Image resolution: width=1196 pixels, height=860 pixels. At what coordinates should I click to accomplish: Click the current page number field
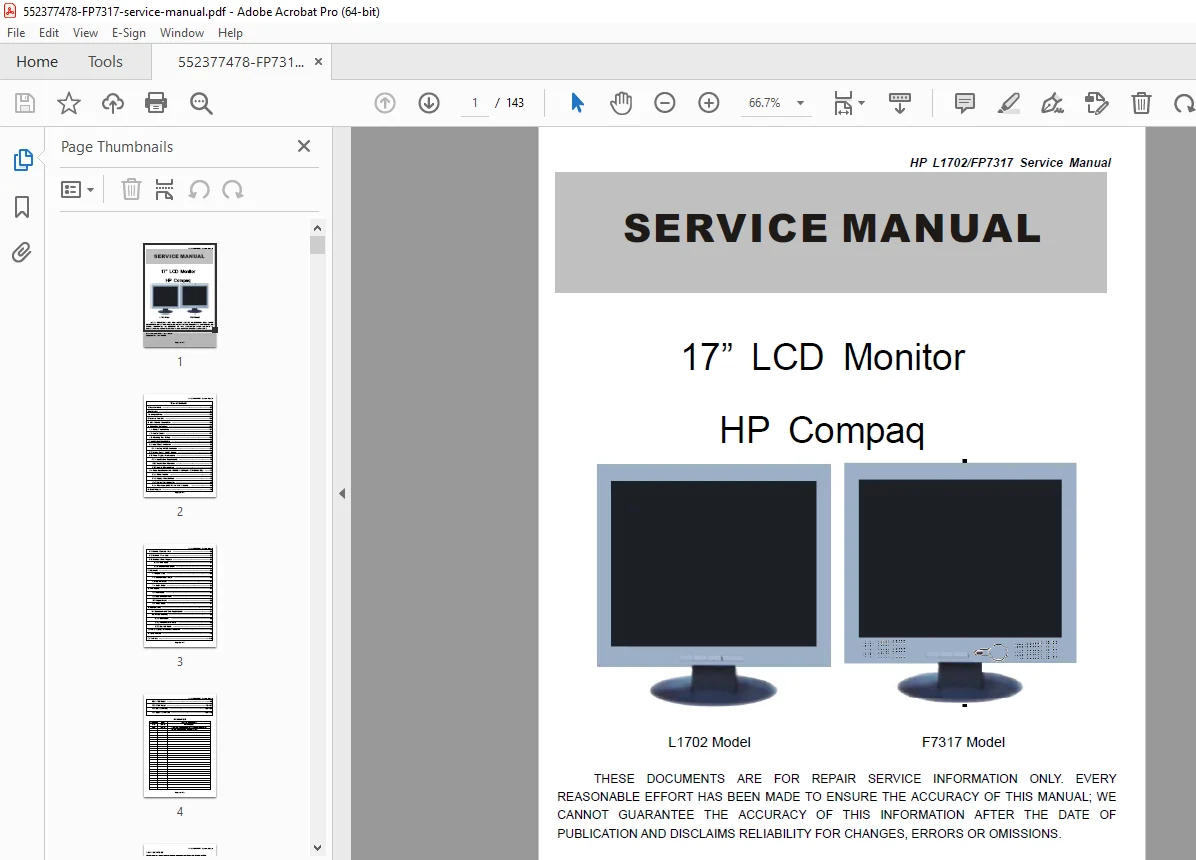pos(474,102)
